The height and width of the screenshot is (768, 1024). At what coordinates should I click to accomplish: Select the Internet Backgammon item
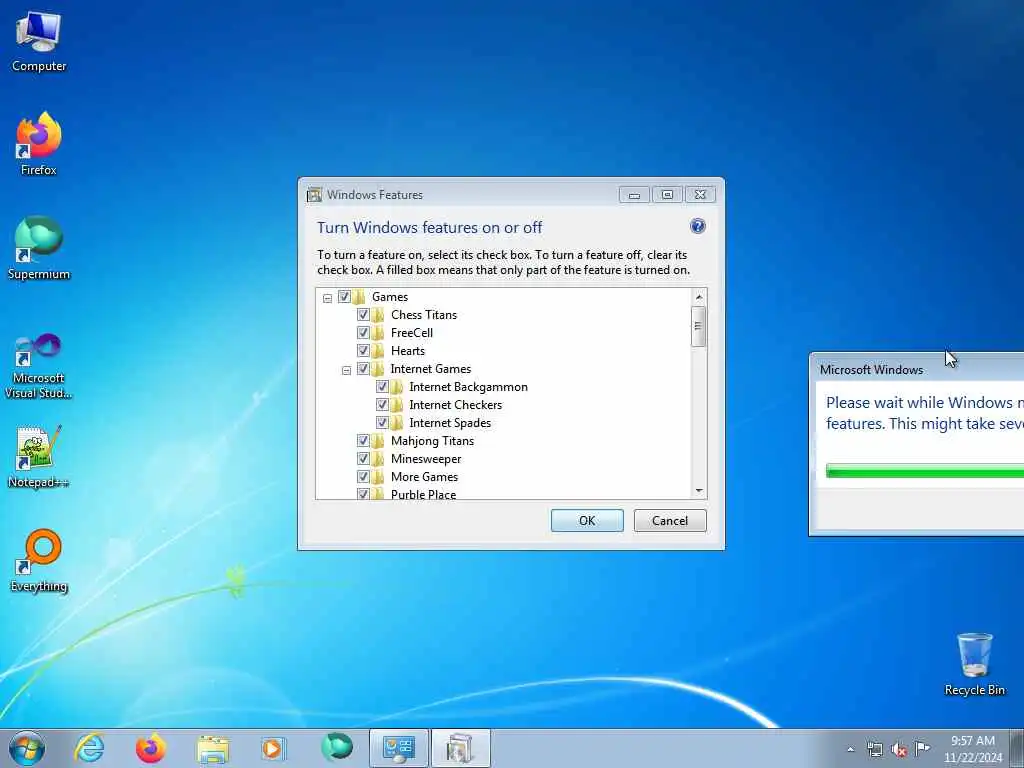point(468,387)
